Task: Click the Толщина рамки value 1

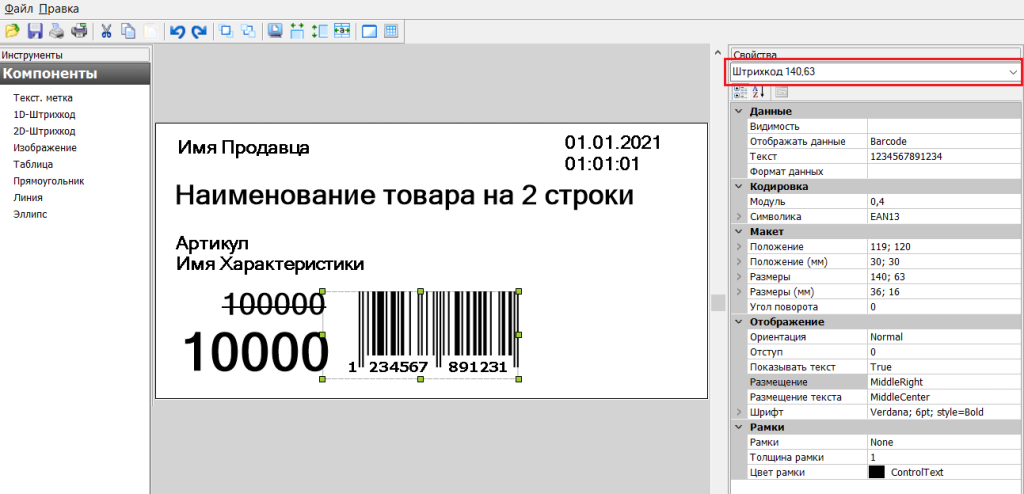Action: (944, 457)
